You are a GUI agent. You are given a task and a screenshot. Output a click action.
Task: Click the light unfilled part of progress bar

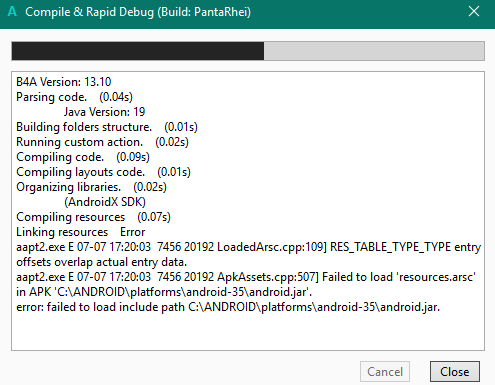374,51
